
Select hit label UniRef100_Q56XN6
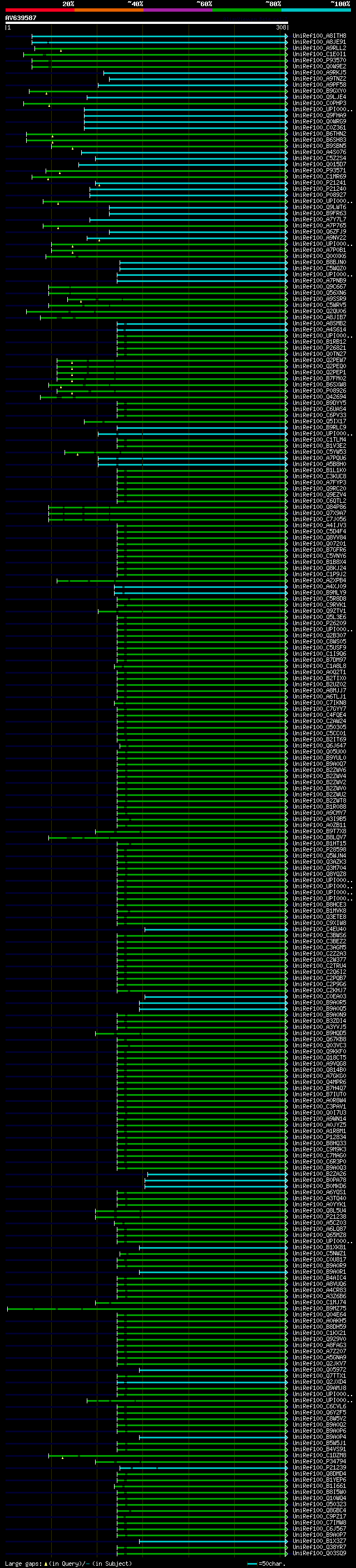(x=319, y=293)
